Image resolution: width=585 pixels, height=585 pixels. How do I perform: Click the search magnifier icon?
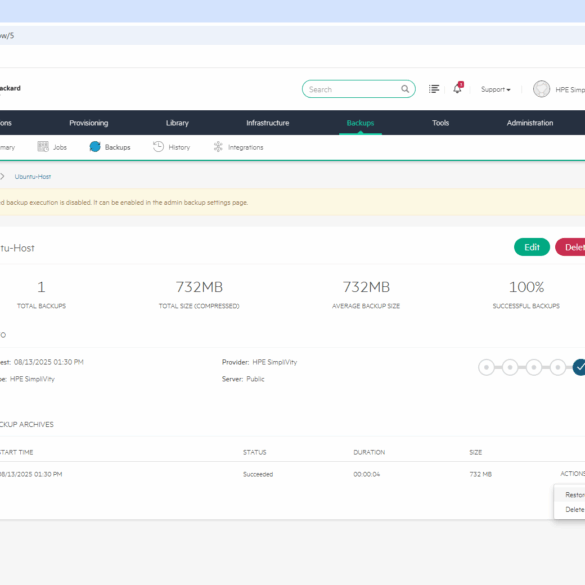[x=405, y=89]
